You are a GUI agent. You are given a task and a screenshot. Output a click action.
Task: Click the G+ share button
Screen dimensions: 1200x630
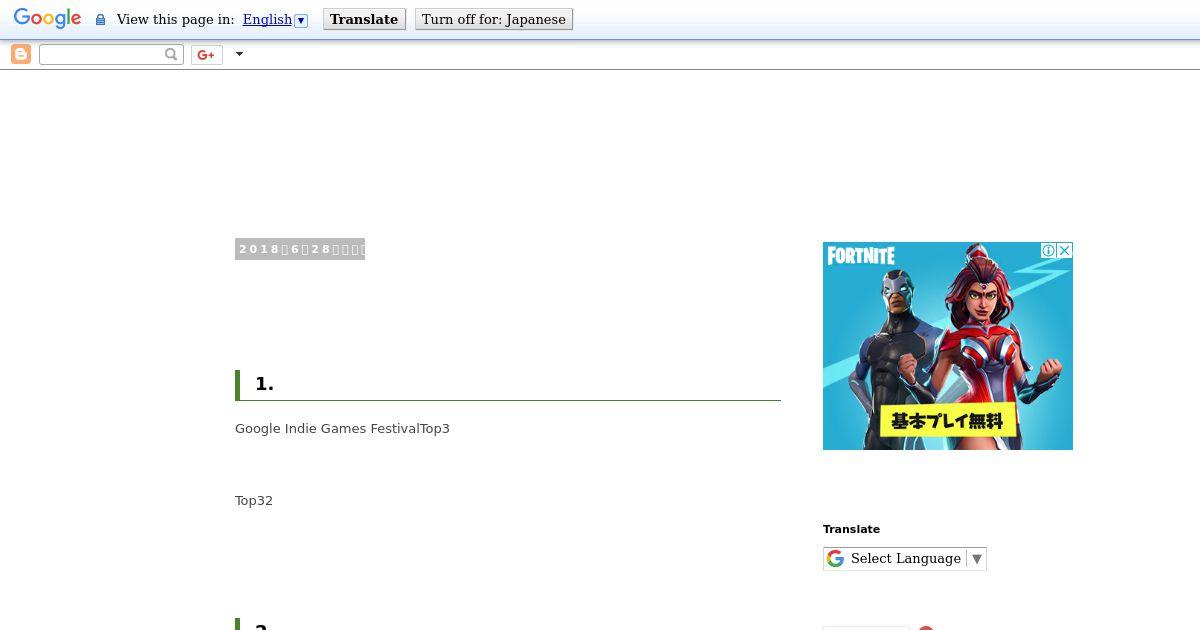[206, 54]
